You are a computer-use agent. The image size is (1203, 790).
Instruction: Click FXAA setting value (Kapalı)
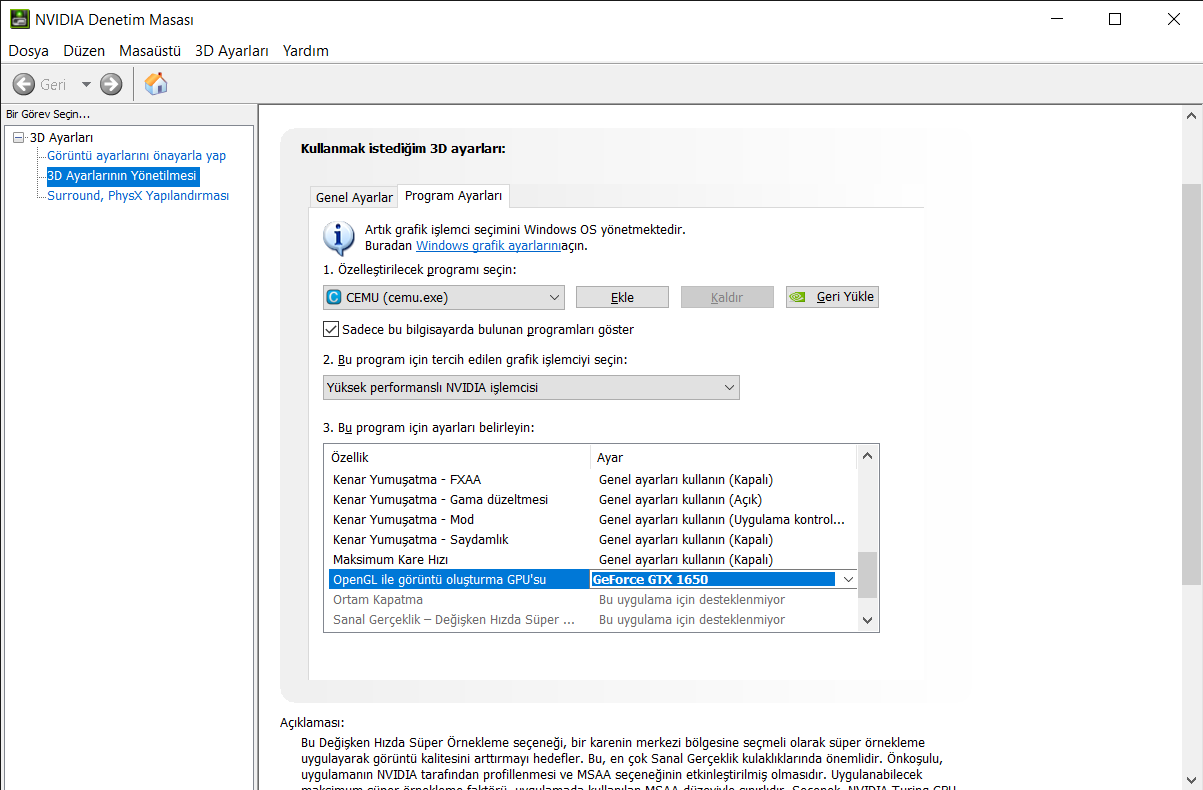[686, 479]
